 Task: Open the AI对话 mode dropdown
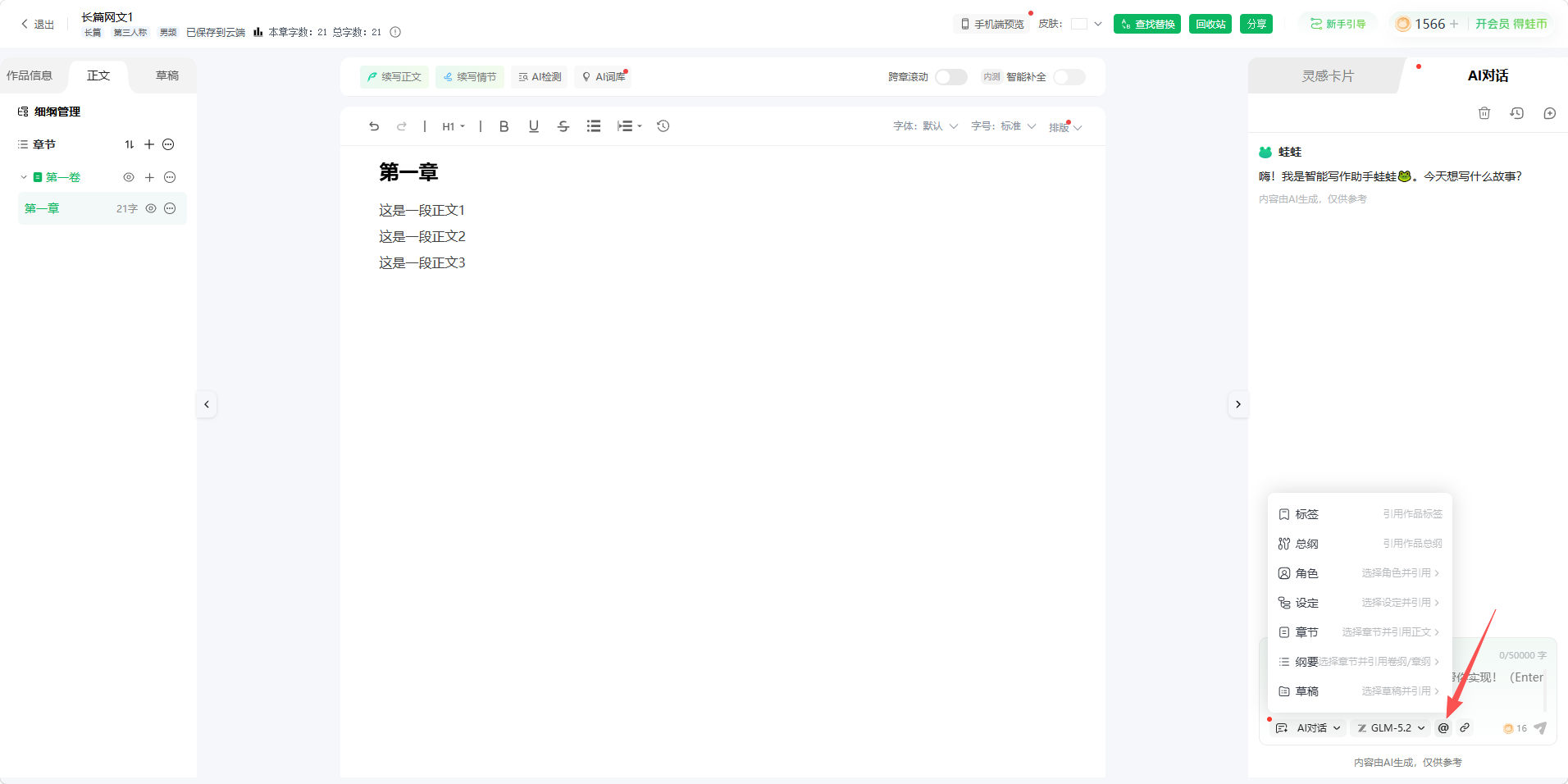point(1309,728)
